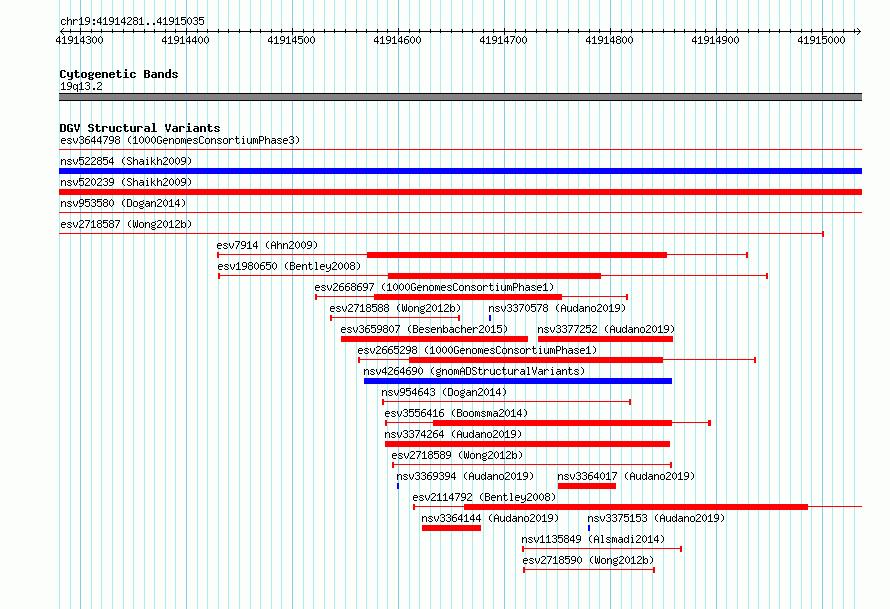The width and height of the screenshot is (890, 609).
Task: Click the red bar under esv1980650
Action: (494, 276)
